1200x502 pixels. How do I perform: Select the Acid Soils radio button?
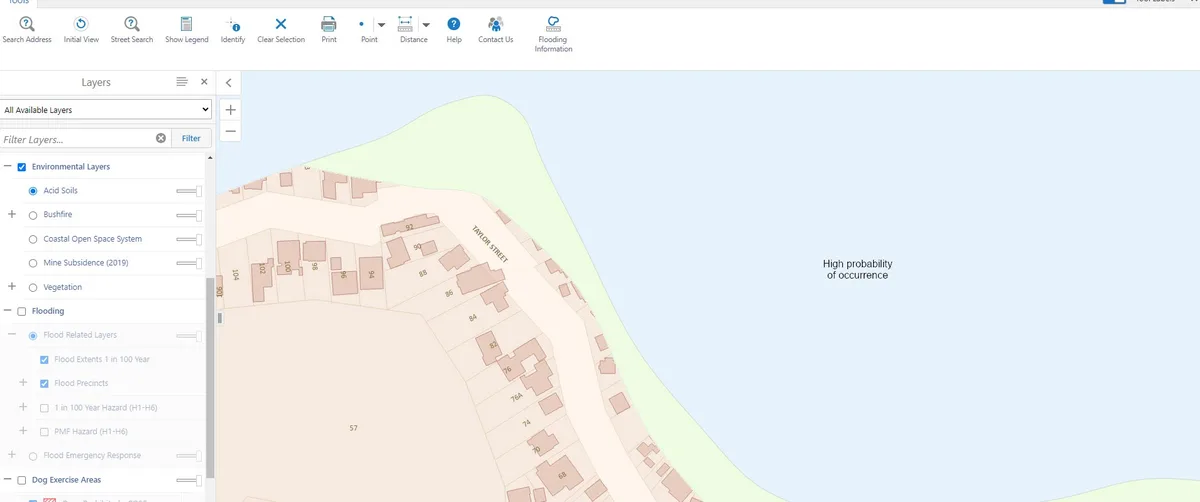pos(33,191)
